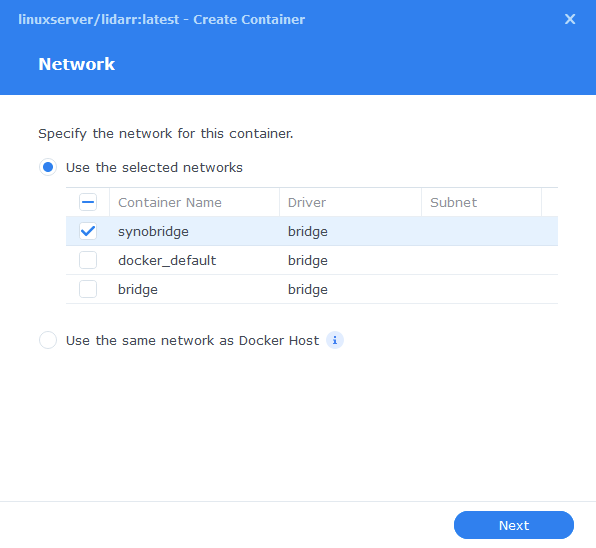
Task: Click the Network heading in blue banner
Action: pos(76,64)
